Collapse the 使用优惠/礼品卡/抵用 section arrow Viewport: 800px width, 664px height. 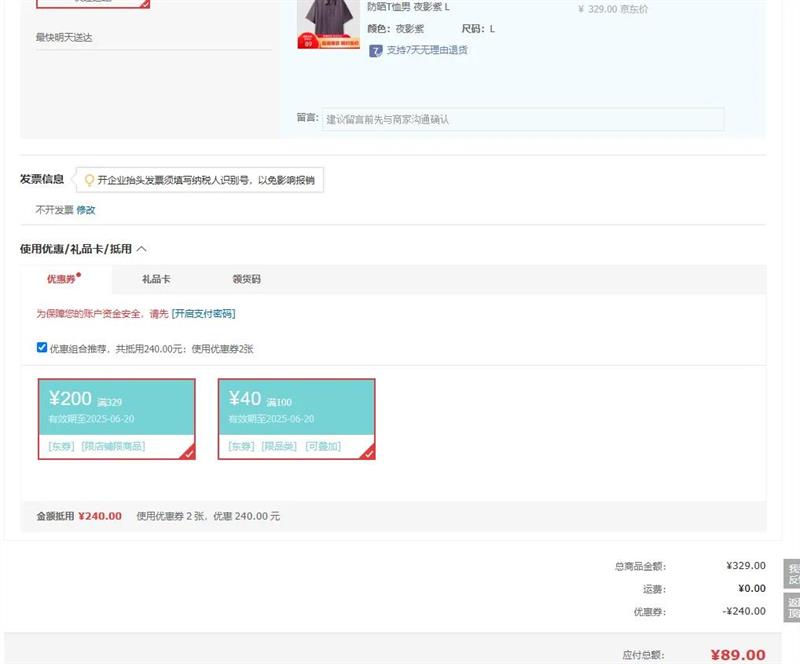coord(141,249)
